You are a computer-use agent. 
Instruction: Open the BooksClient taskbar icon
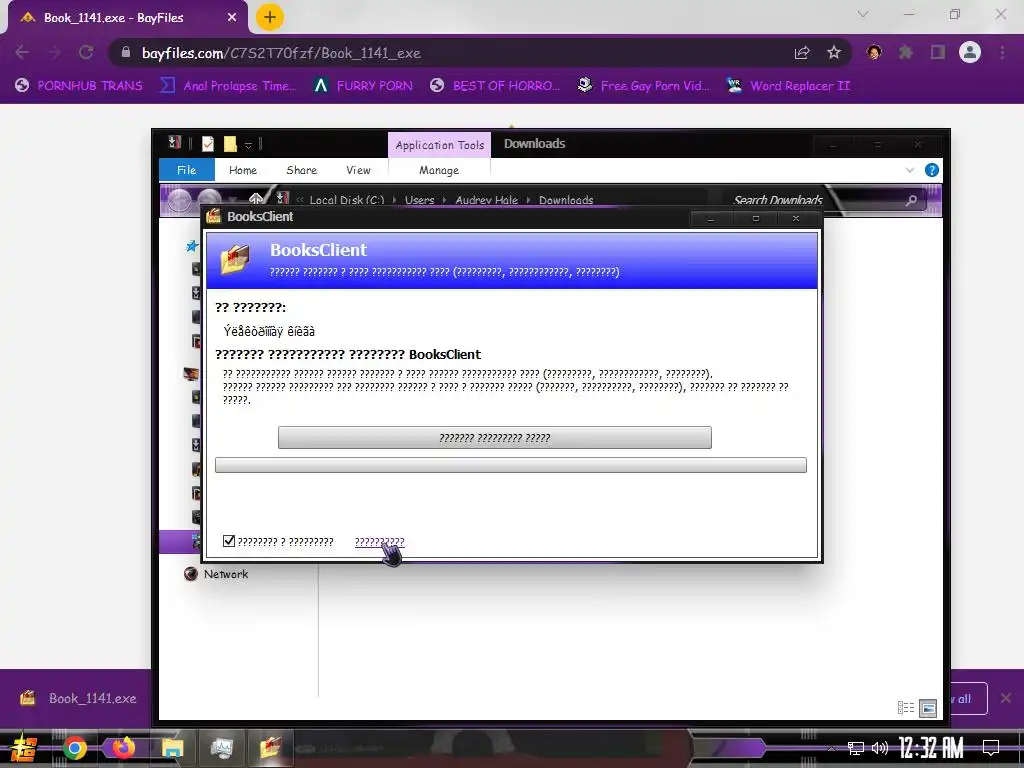[270, 748]
